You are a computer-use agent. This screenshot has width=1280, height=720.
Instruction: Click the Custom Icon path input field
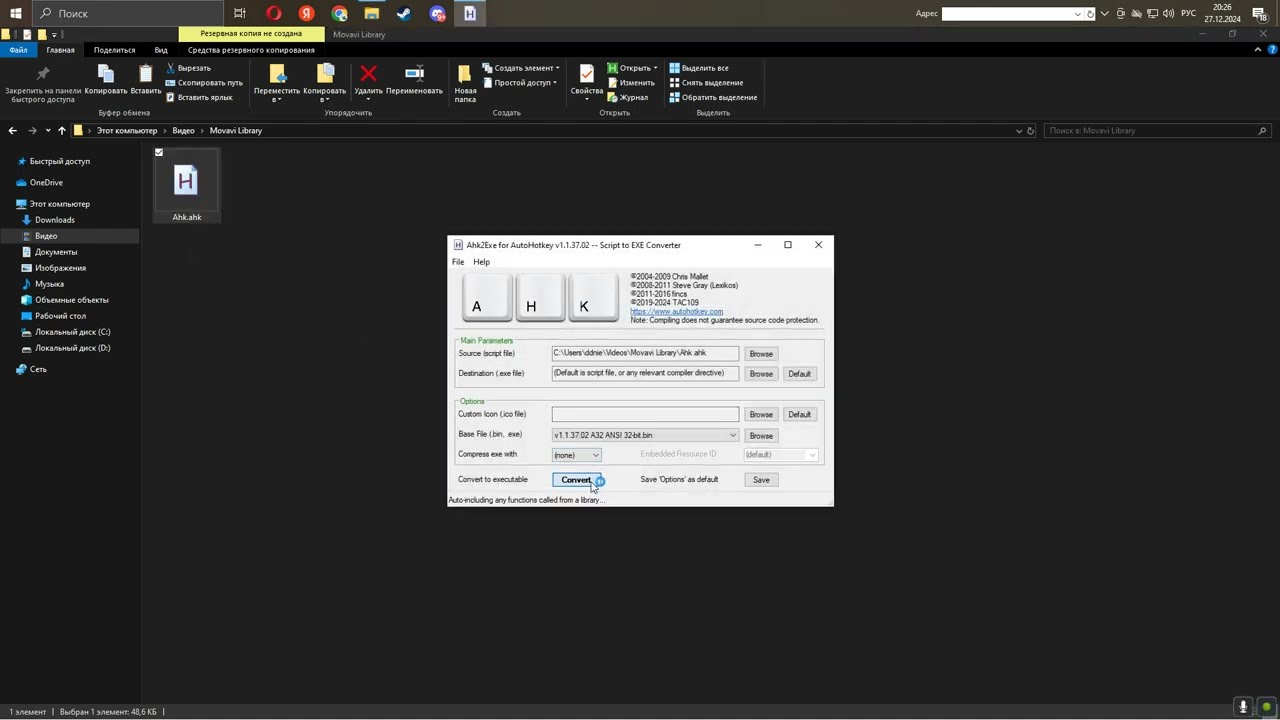pos(645,414)
